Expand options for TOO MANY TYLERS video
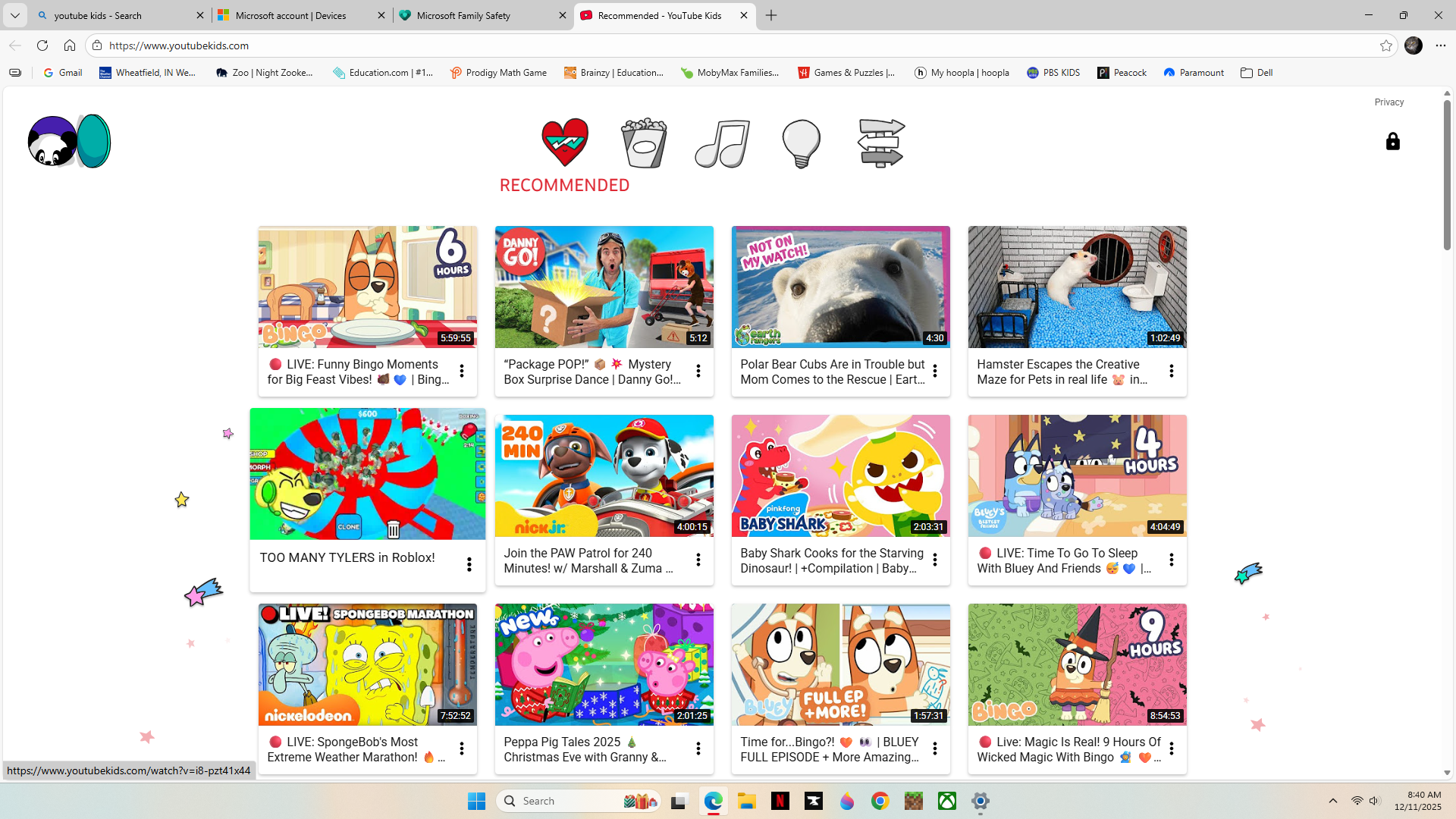Screen dimensions: 1456x819 [x=469, y=564]
